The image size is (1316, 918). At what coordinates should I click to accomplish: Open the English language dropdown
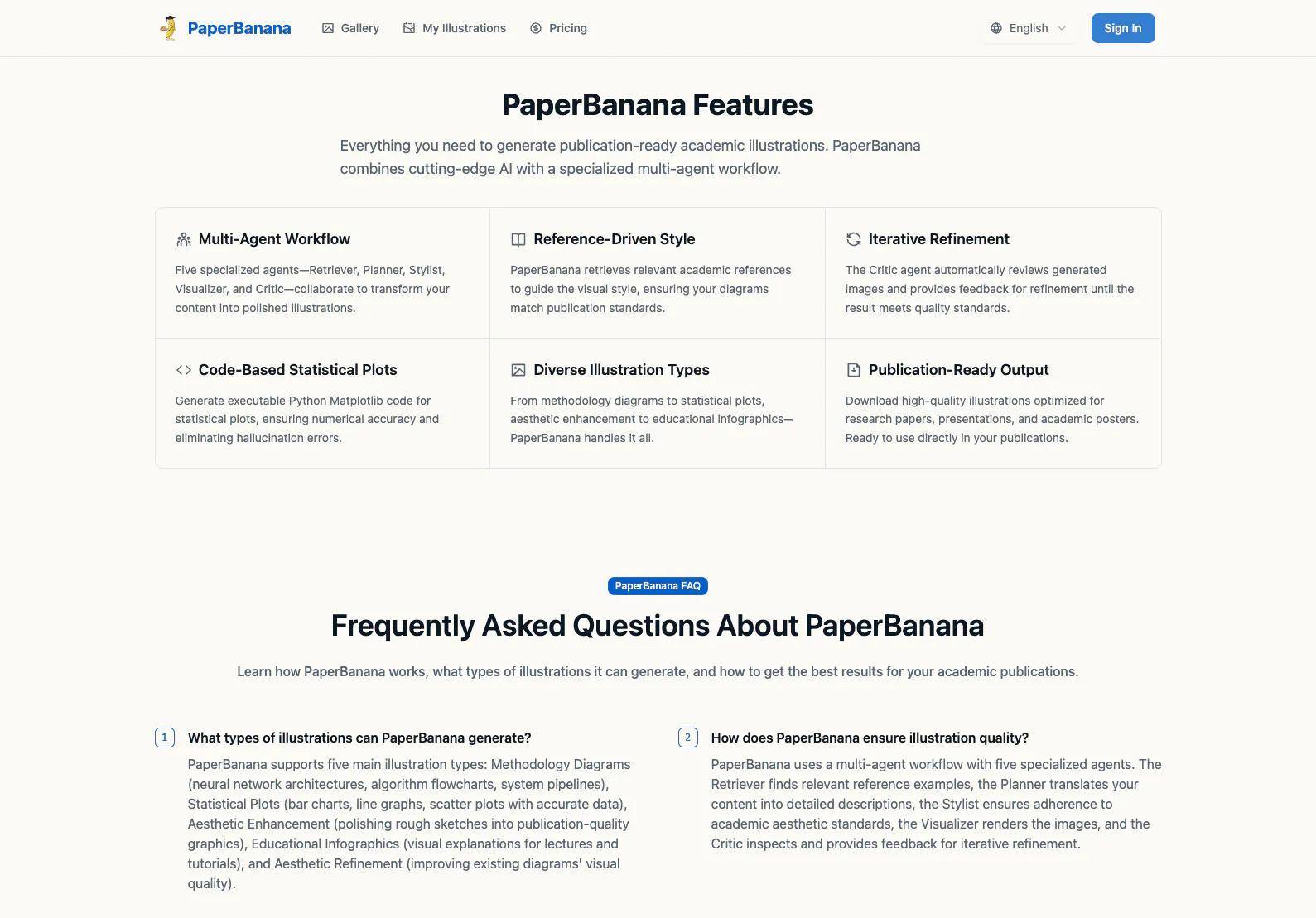pos(1029,28)
